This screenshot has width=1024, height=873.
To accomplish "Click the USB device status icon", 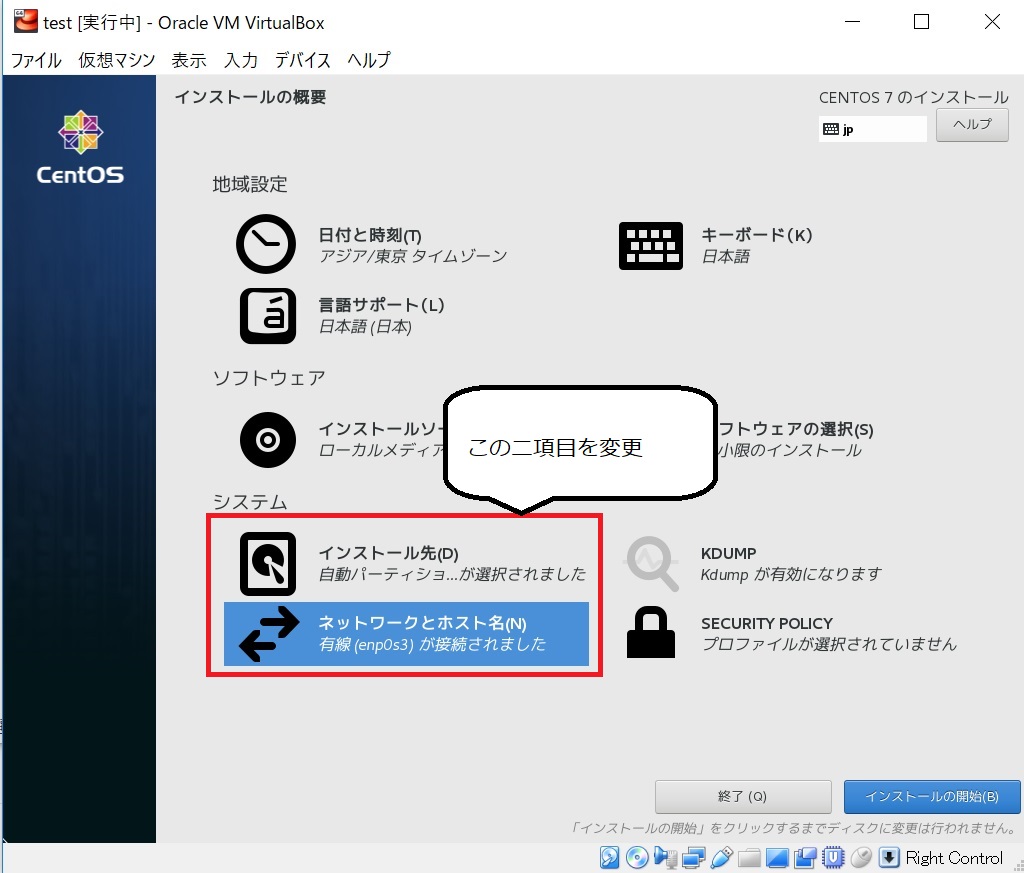I will 722,857.
